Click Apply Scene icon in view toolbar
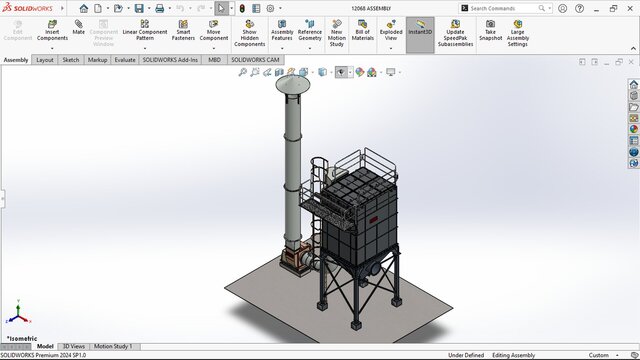Screen dimensions: 640x360 (371, 72)
